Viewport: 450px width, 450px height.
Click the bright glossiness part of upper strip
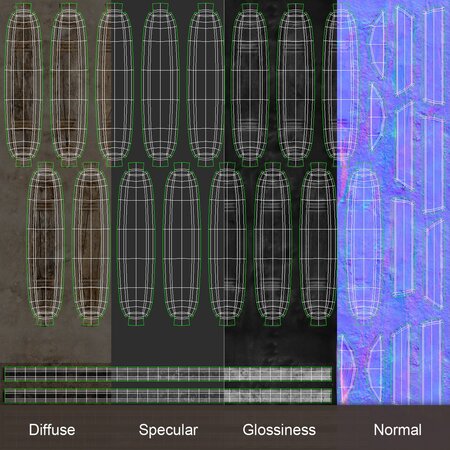tap(278, 374)
